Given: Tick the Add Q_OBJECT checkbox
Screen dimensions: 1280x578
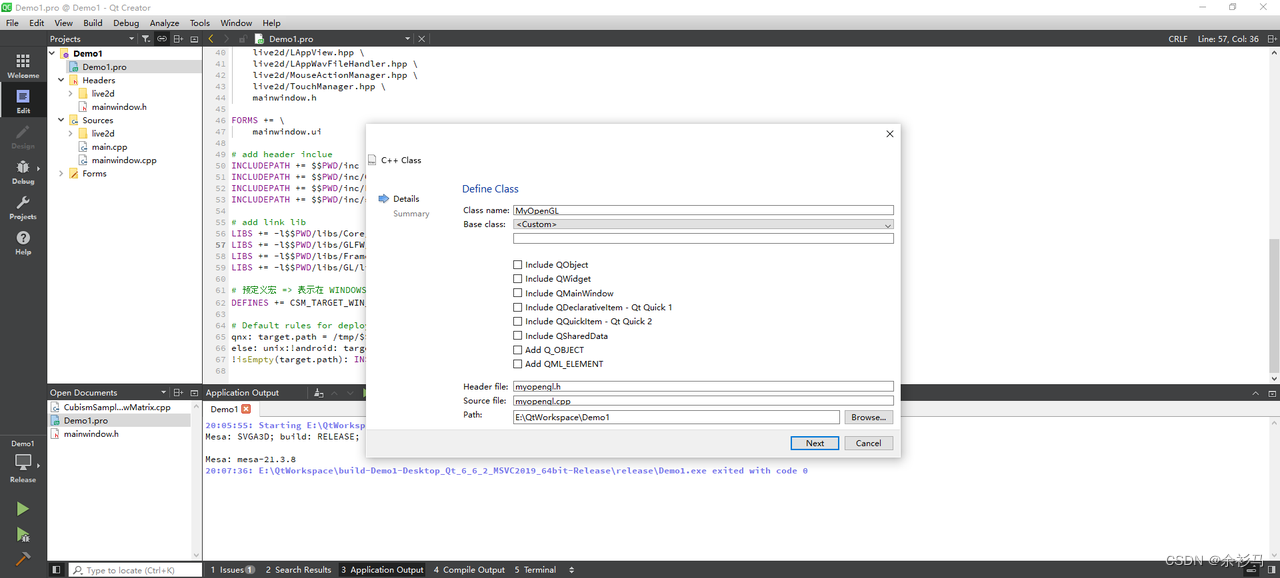Looking at the screenshot, I should pos(518,350).
